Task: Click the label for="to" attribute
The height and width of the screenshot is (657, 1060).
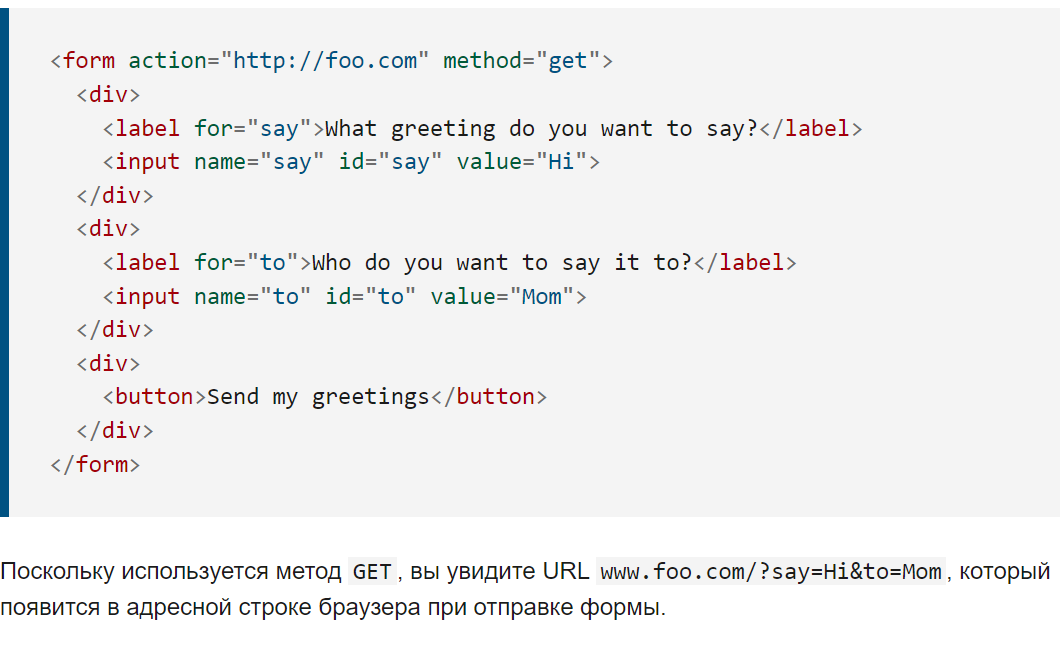Action: [x=246, y=263]
